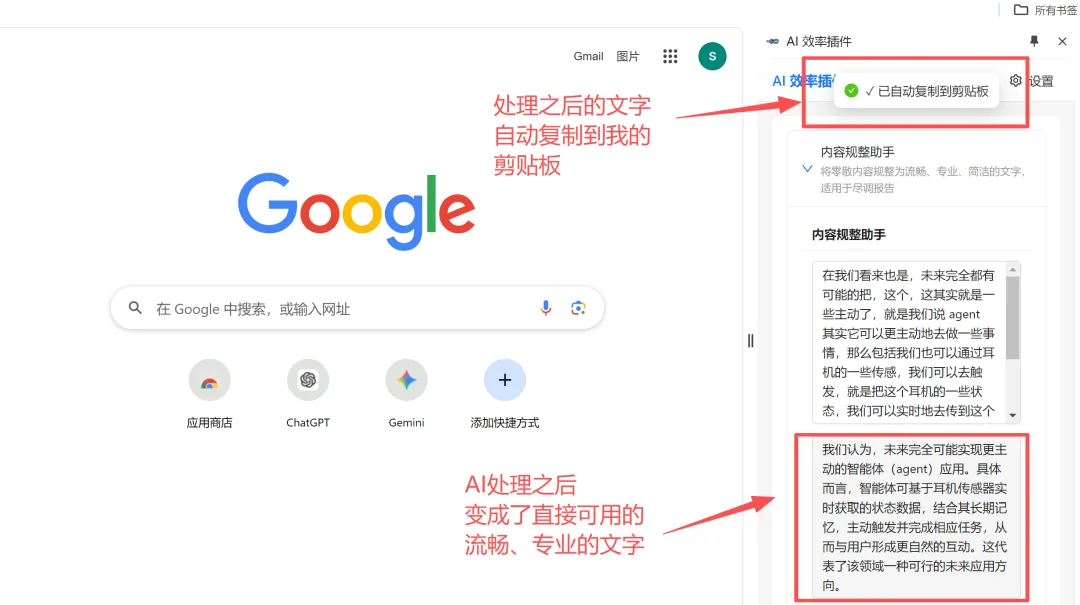The image size is (1080, 605).
Task: Click the 添加快捷方式 plus button
Action: coord(505,380)
